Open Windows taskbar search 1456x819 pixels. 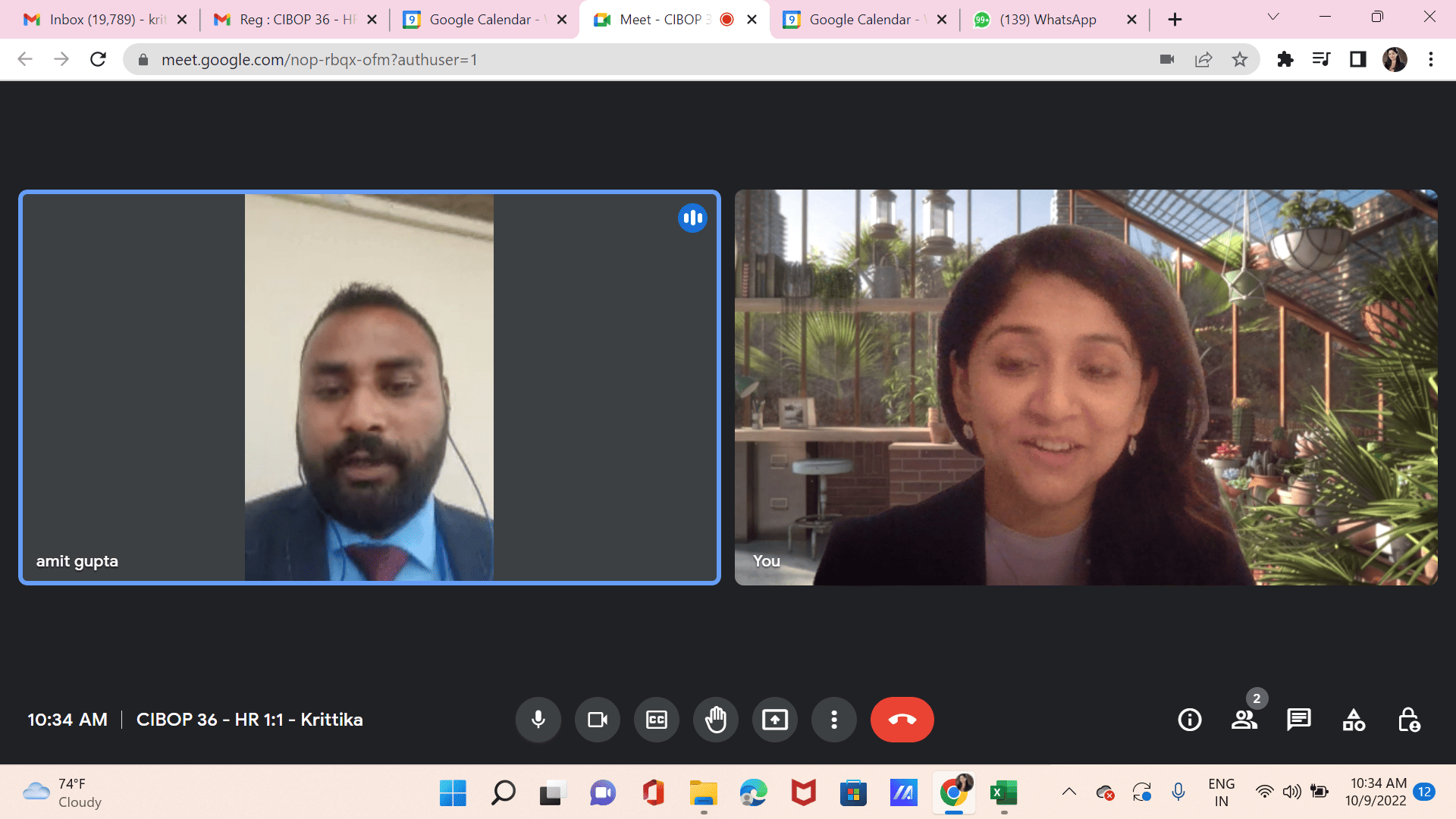503,793
